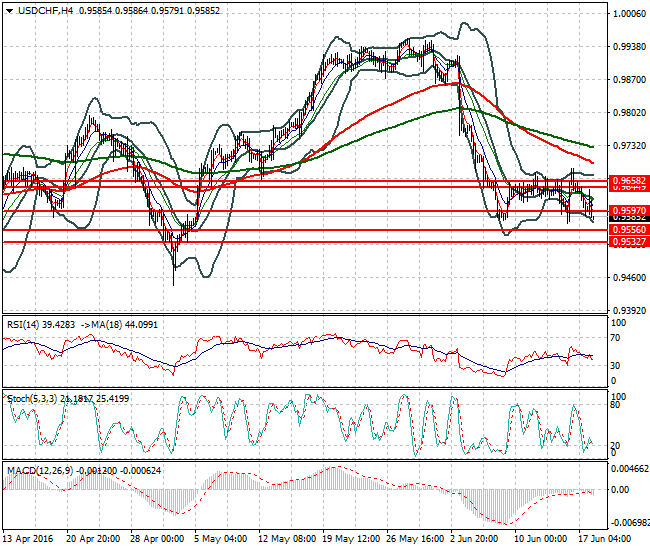This screenshot has width=650, height=550.
Task: Click the 80 level on Stochastic scale
Action: (616, 405)
